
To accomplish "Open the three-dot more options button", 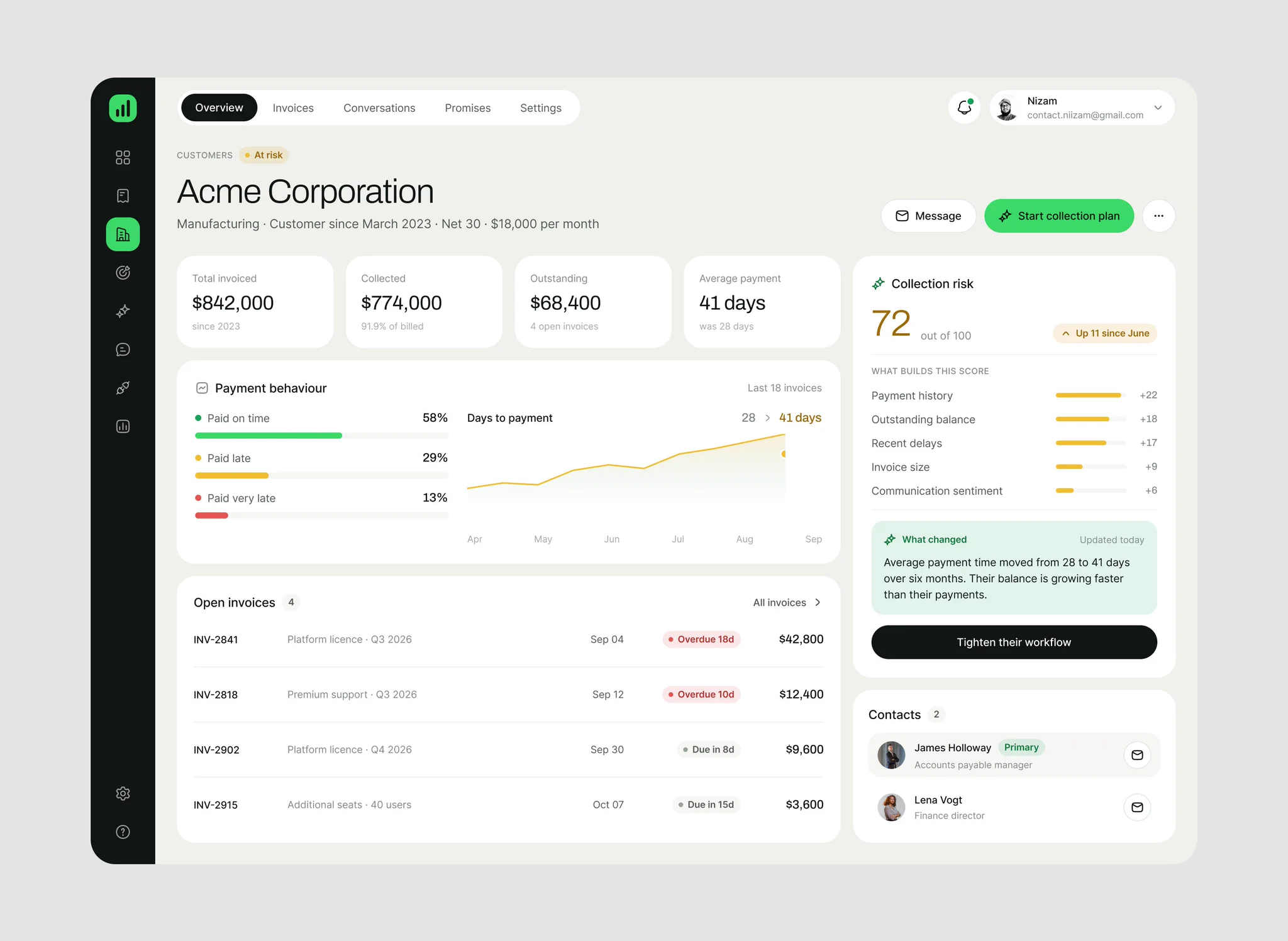I will point(1158,216).
